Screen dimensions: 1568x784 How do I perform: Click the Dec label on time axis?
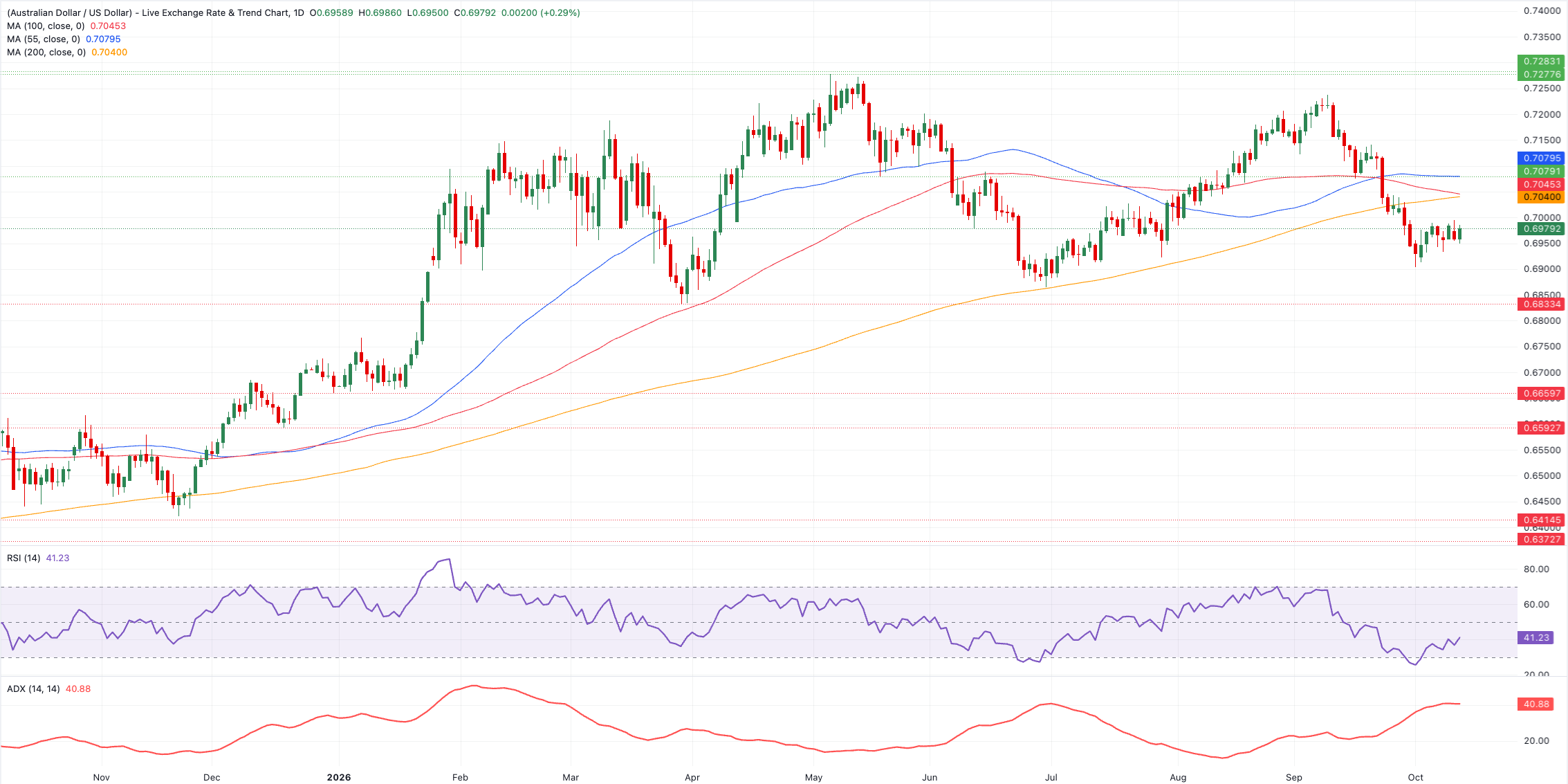point(212,778)
